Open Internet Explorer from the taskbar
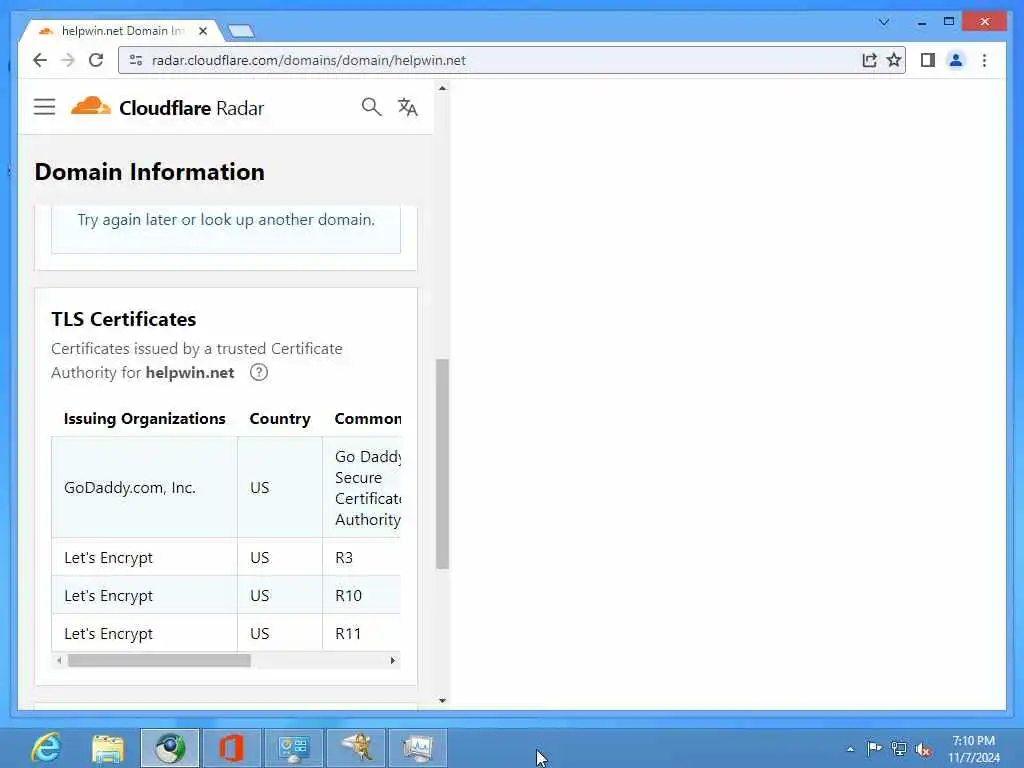 [46, 748]
